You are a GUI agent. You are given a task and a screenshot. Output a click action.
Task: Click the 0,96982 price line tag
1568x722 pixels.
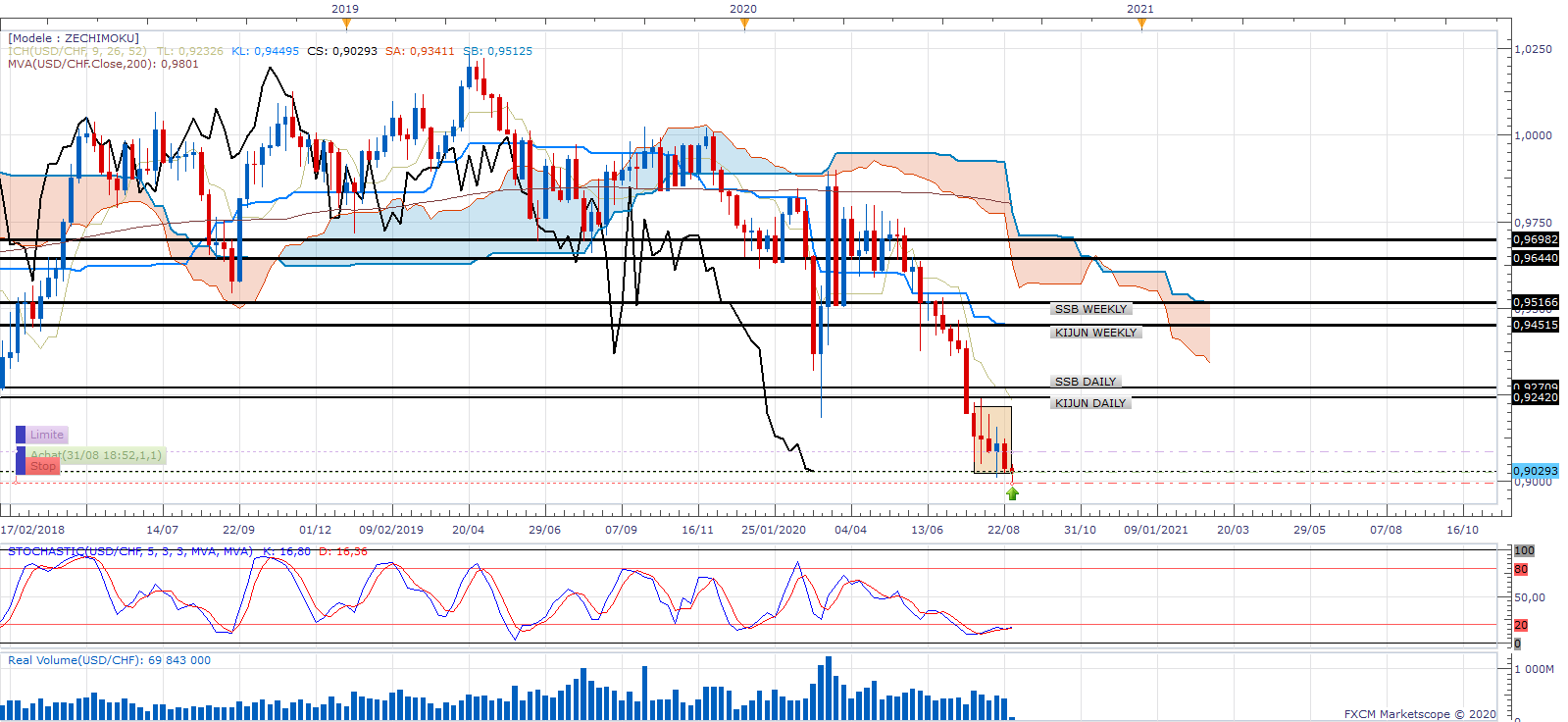[x=1536, y=239]
